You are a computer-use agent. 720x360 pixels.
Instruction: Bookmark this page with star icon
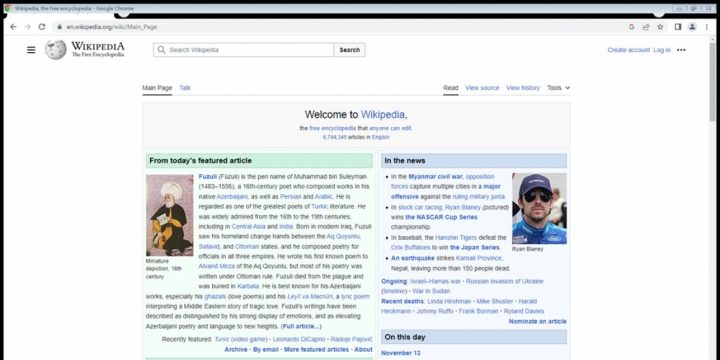click(x=660, y=27)
